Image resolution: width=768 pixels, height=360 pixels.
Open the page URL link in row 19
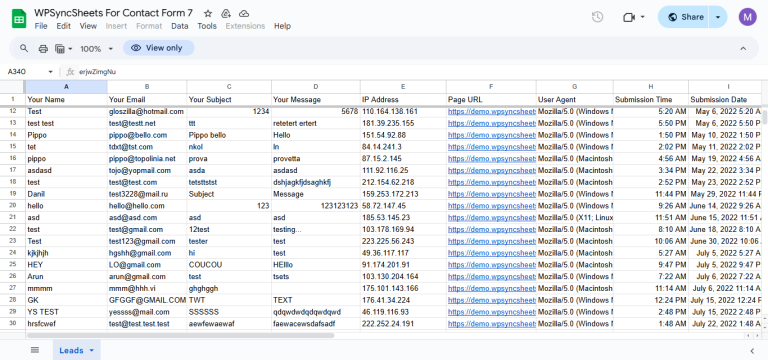491,194
